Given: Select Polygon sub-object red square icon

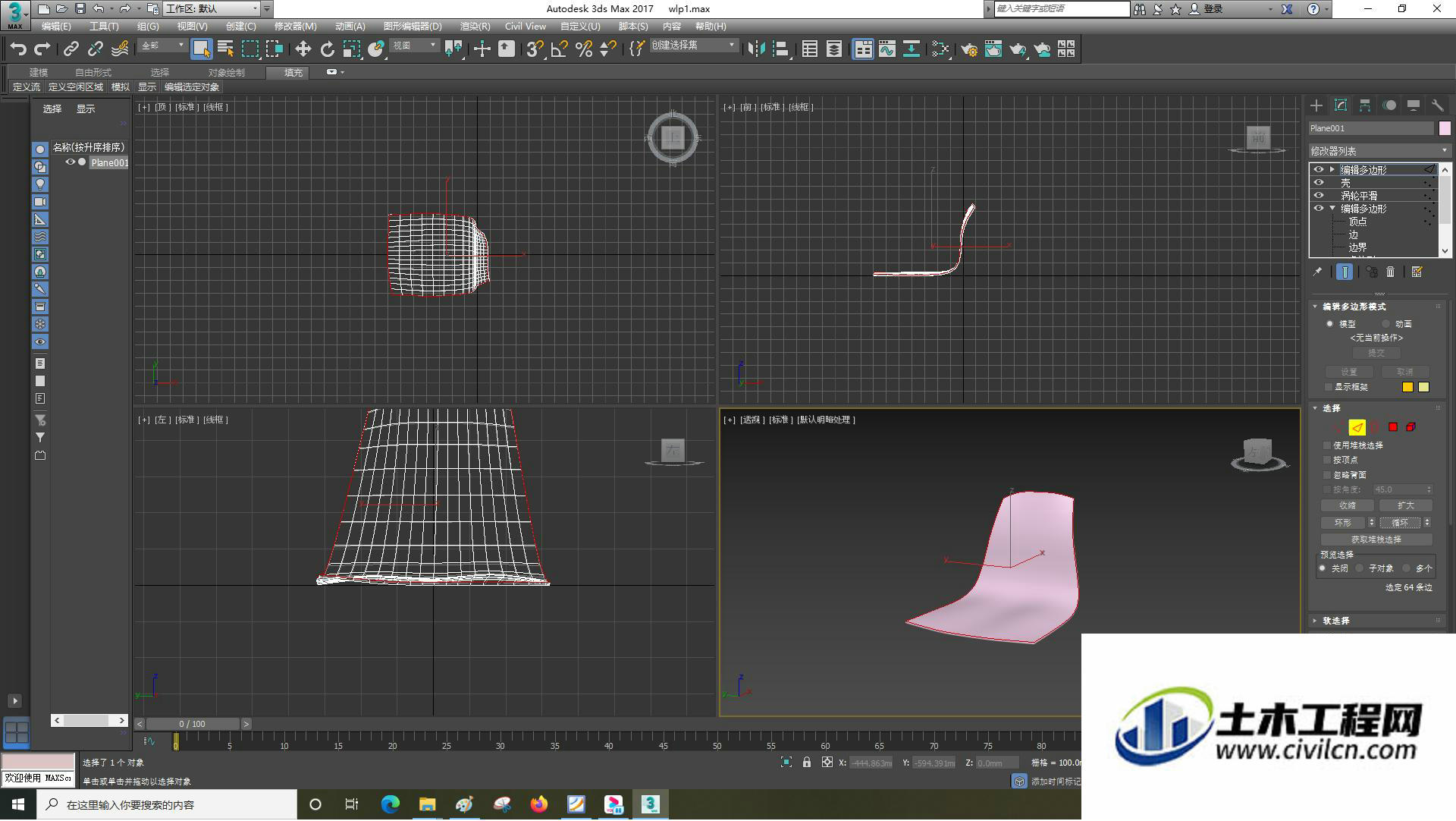Looking at the screenshot, I should [1393, 427].
